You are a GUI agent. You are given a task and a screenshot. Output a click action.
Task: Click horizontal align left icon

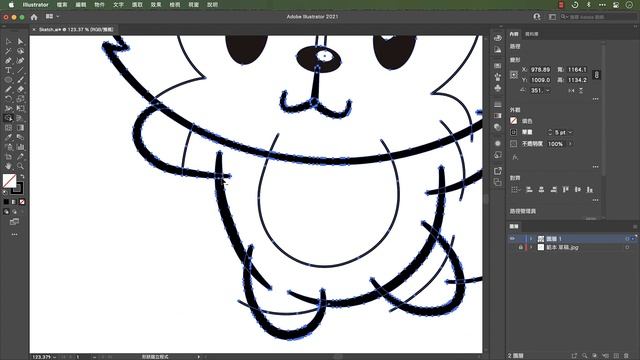click(x=529, y=189)
